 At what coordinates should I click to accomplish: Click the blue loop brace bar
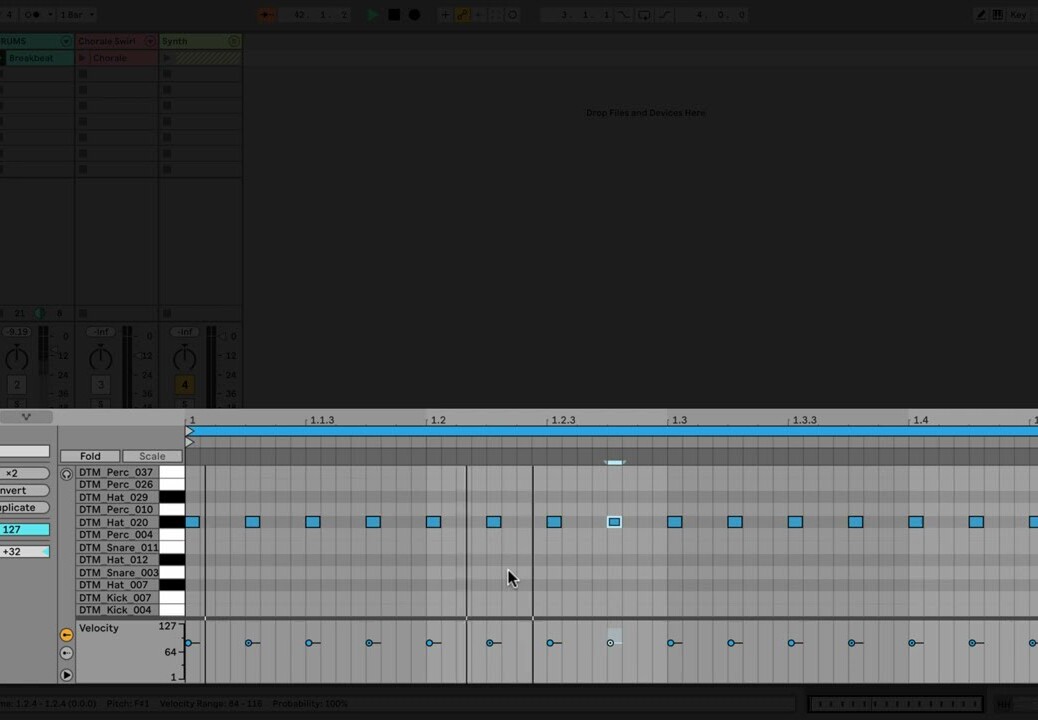pos(615,431)
